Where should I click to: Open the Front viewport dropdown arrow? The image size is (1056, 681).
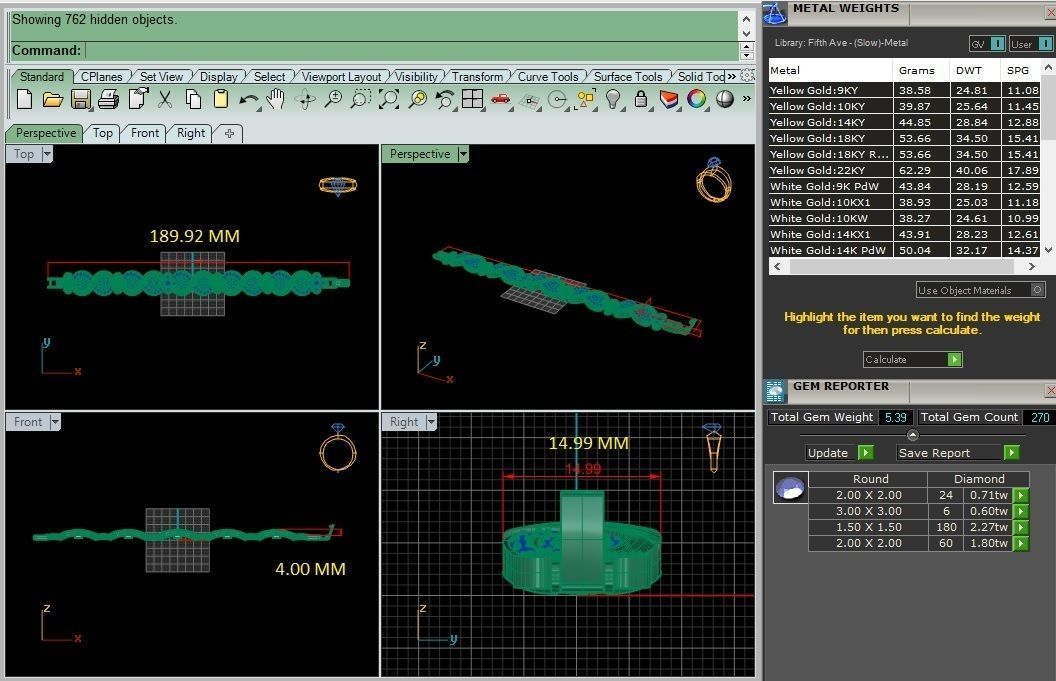pyautogui.click(x=55, y=422)
